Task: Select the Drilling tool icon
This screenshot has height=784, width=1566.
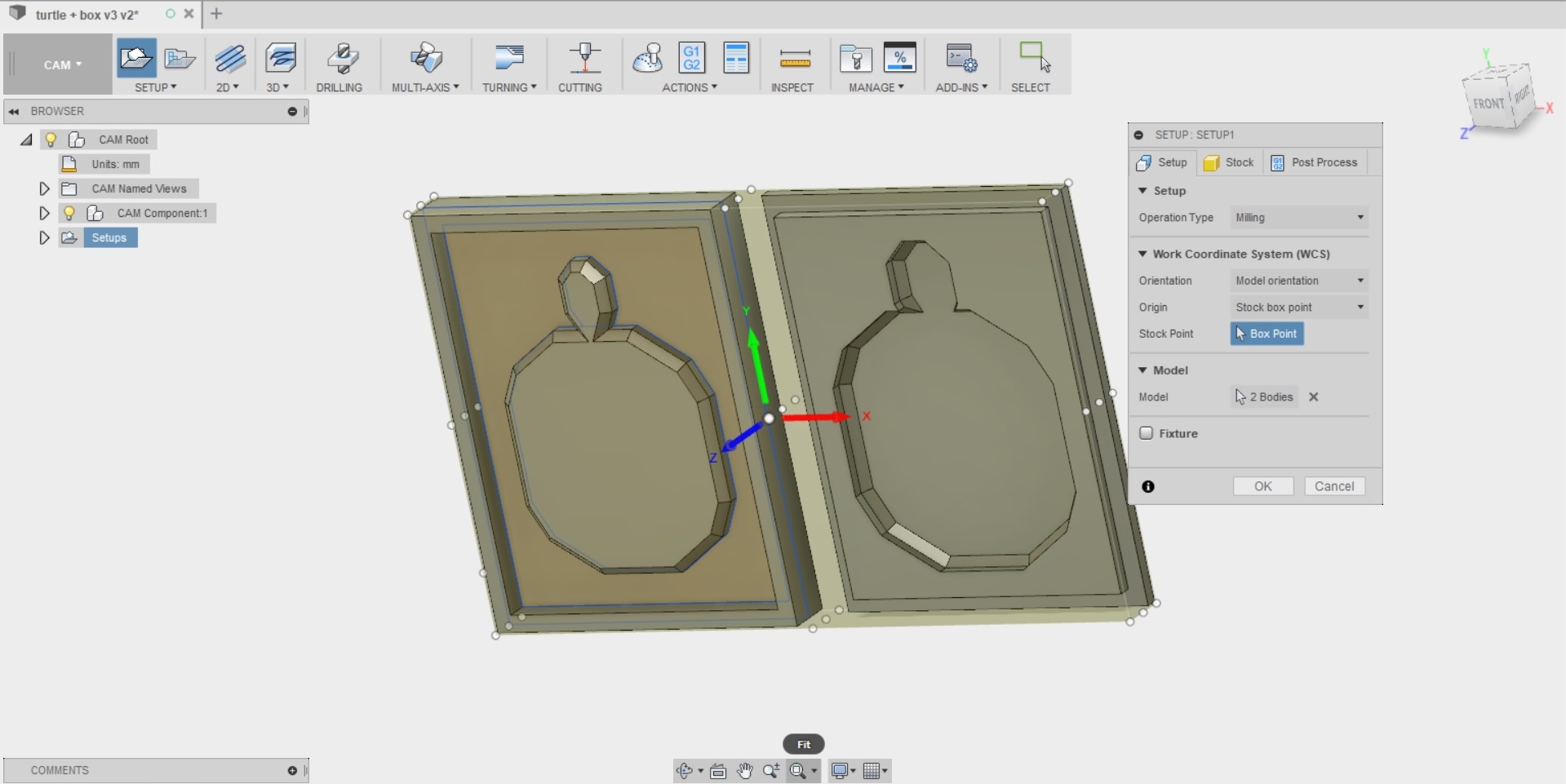Action: coord(341,59)
